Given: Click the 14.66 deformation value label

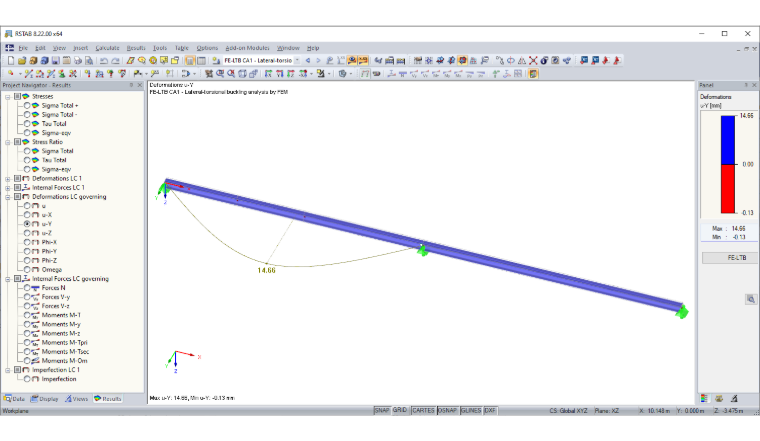Looking at the screenshot, I should pos(267,270).
